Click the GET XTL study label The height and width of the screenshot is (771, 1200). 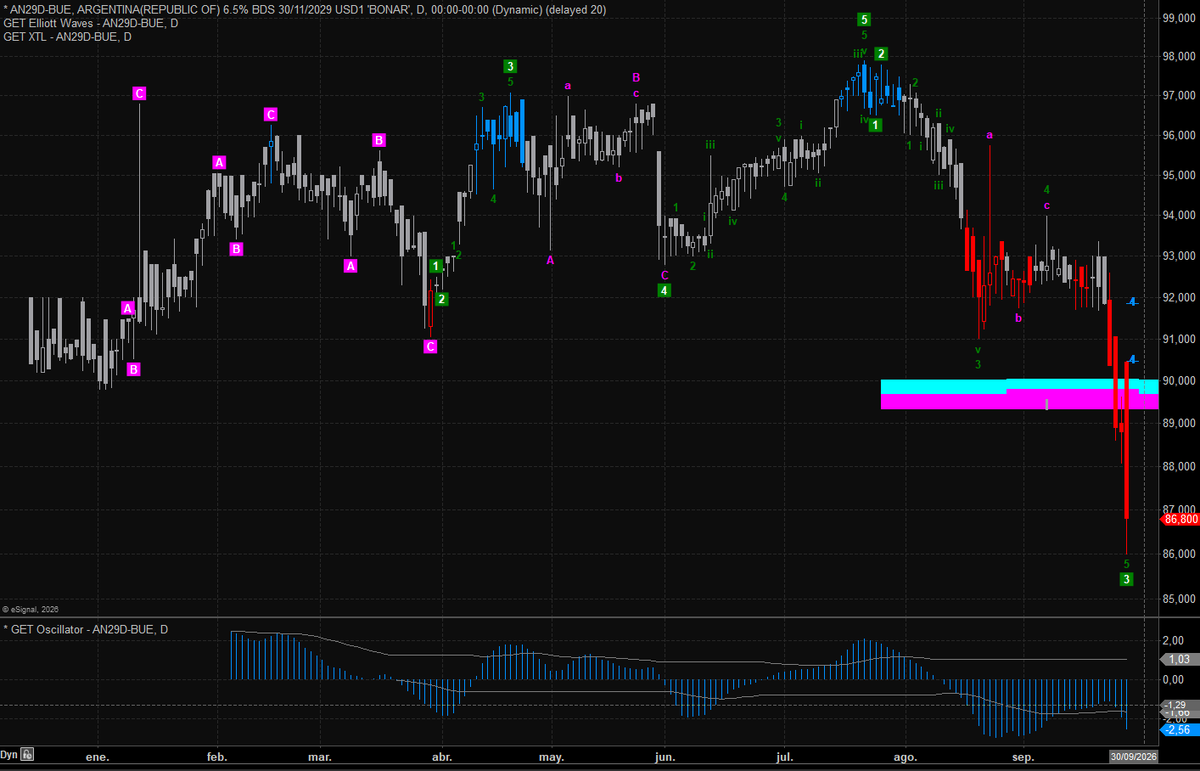point(67,36)
